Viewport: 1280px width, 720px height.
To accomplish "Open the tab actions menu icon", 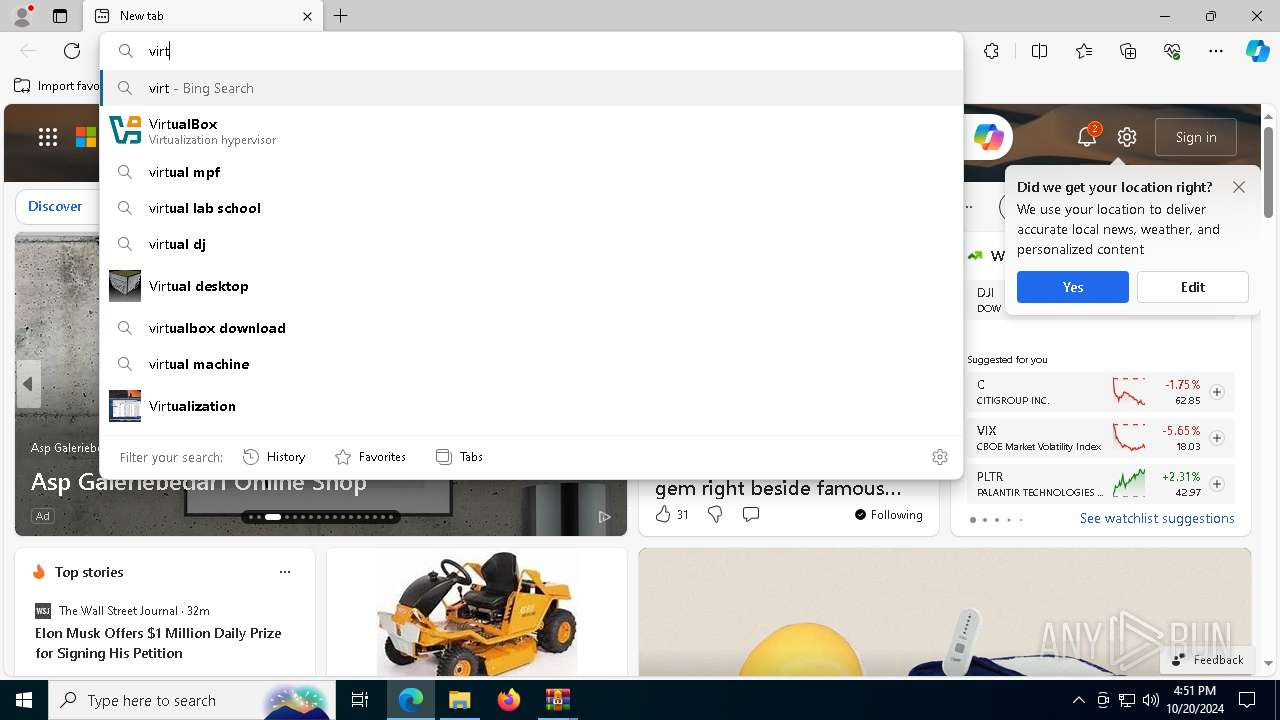I will click(x=60, y=16).
